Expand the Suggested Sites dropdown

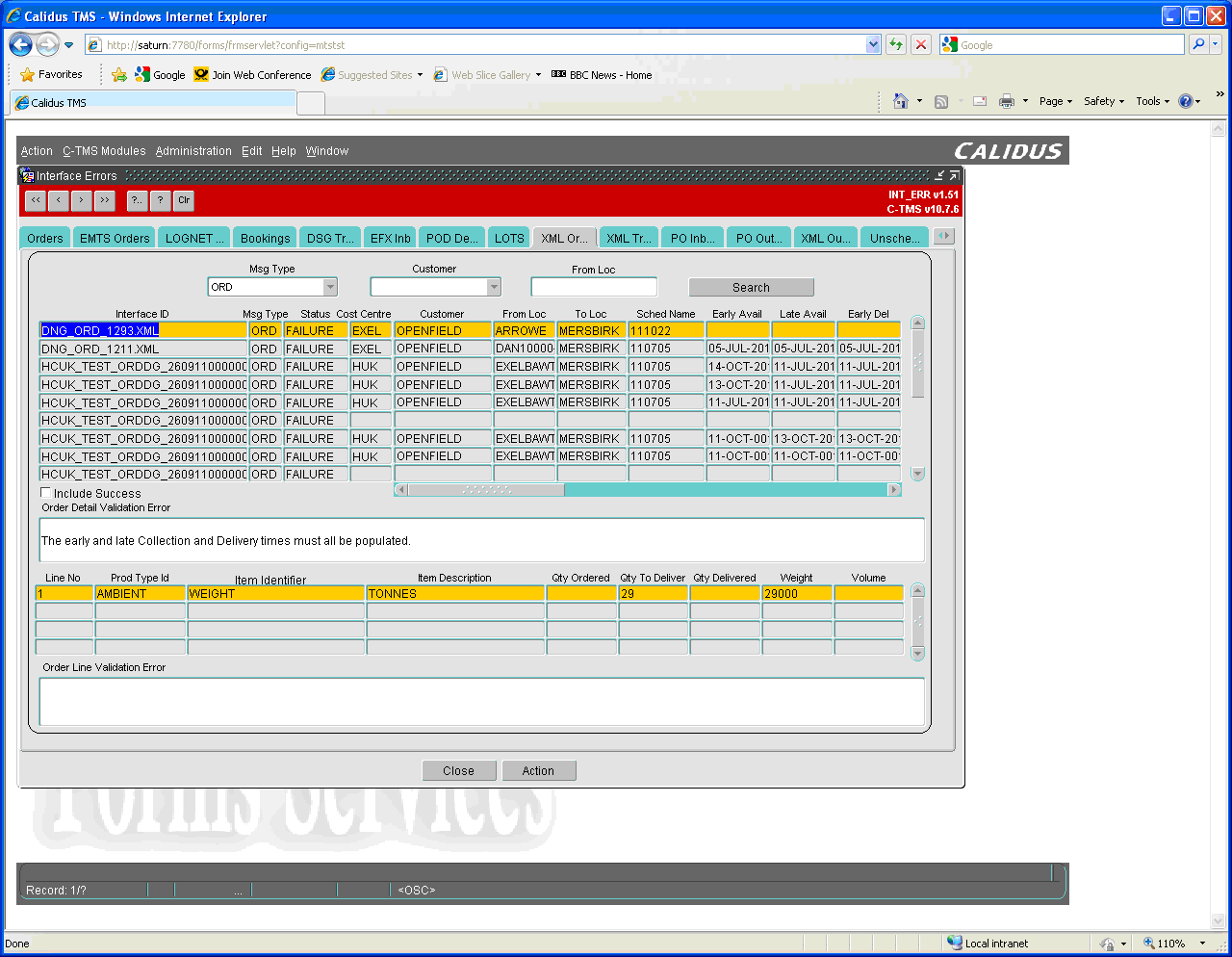pyautogui.click(x=420, y=74)
